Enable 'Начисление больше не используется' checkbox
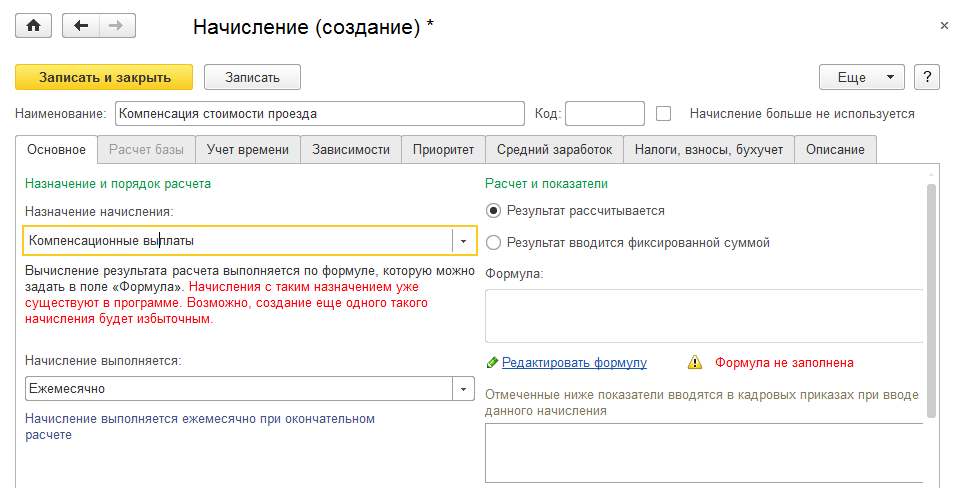954x488 pixels. [x=663, y=113]
